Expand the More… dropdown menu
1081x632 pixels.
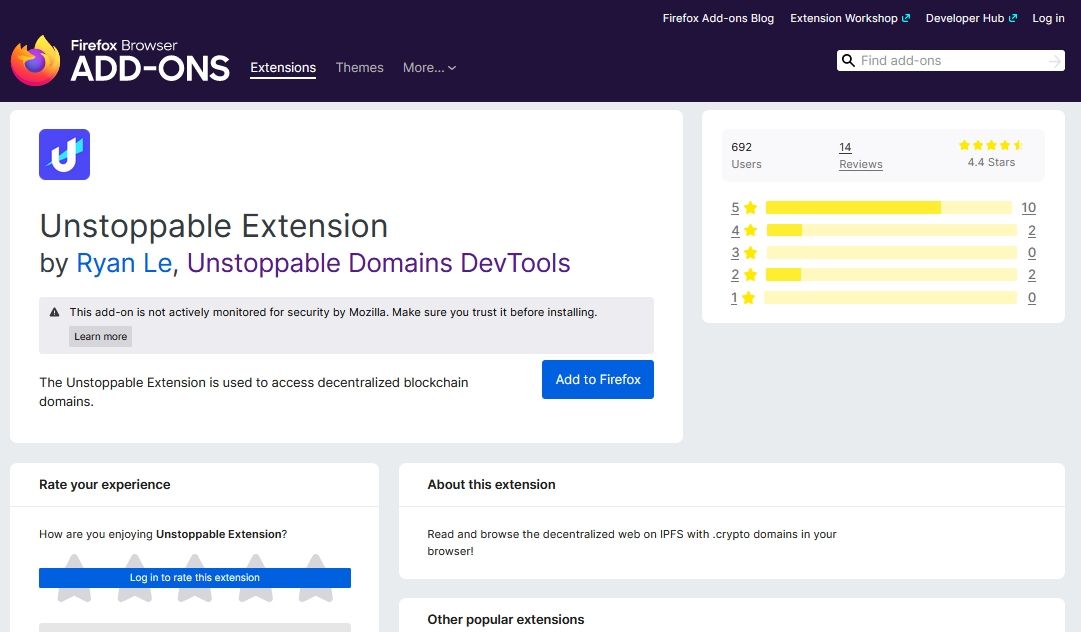(x=429, y=68)
